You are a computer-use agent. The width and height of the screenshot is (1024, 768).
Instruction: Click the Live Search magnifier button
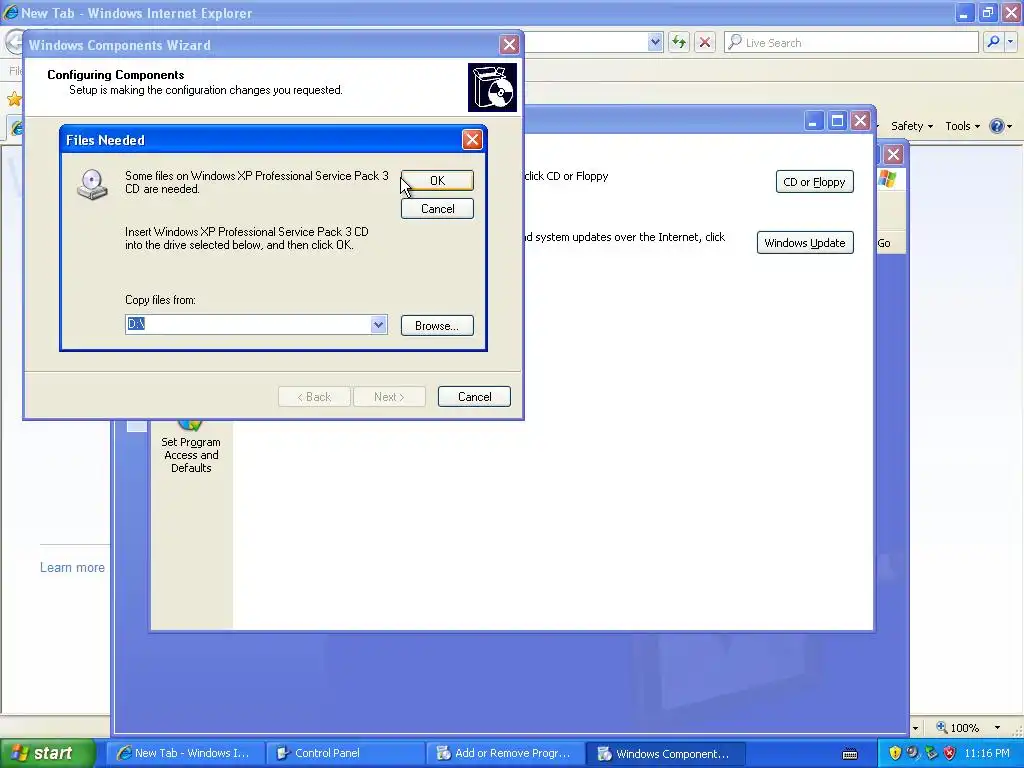click(993, 42)
